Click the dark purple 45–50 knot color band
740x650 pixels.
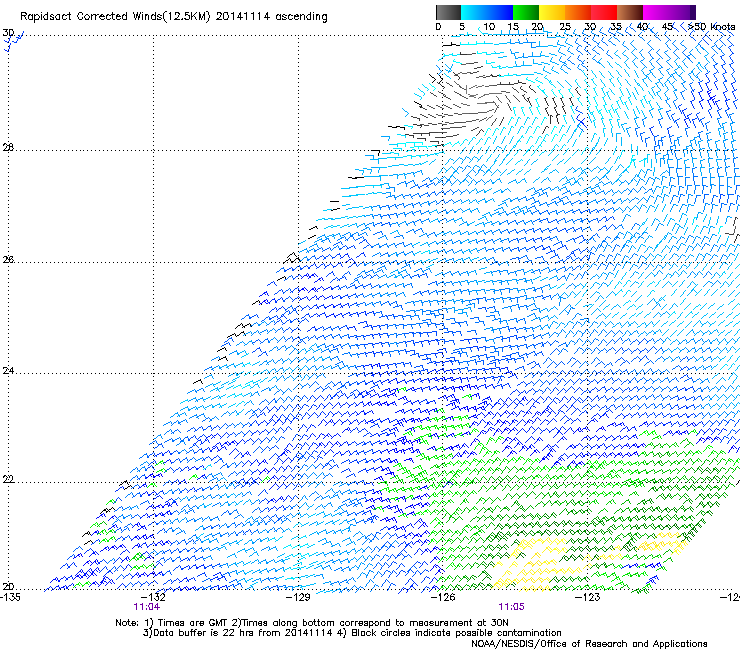(x=682, y=12)
